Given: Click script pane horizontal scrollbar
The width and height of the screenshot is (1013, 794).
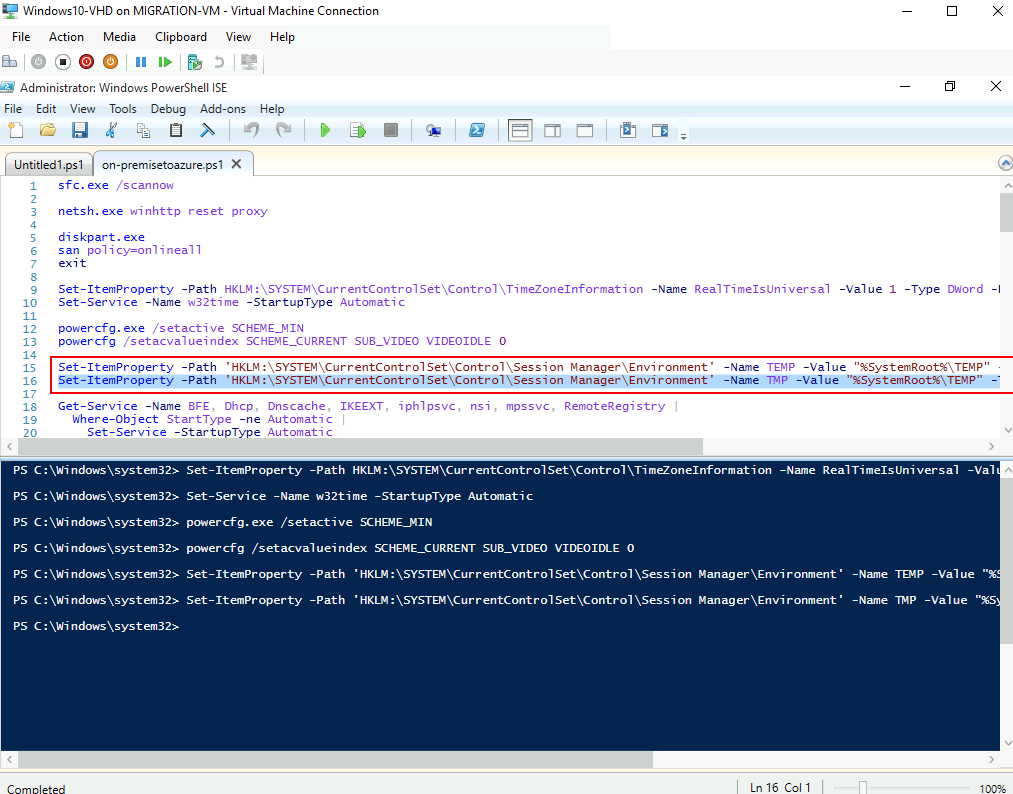Looking at the screenshot, I should (358, 446).
